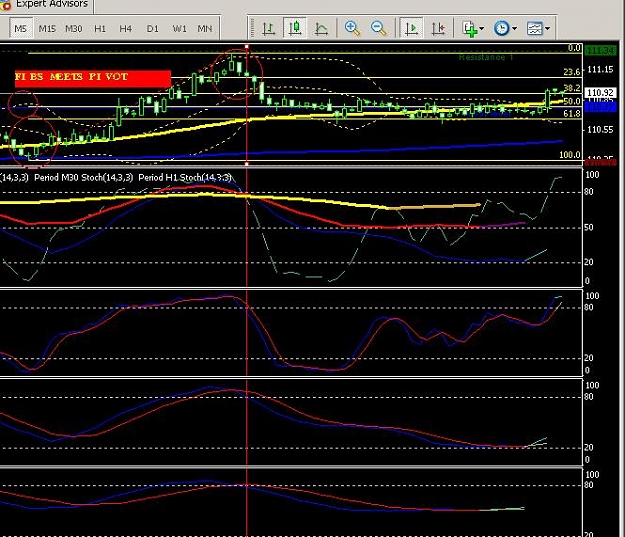Grab the toolbar drag handle before chart icons
The height and width of the screenshot is (537, 625).
click(252, 28)
